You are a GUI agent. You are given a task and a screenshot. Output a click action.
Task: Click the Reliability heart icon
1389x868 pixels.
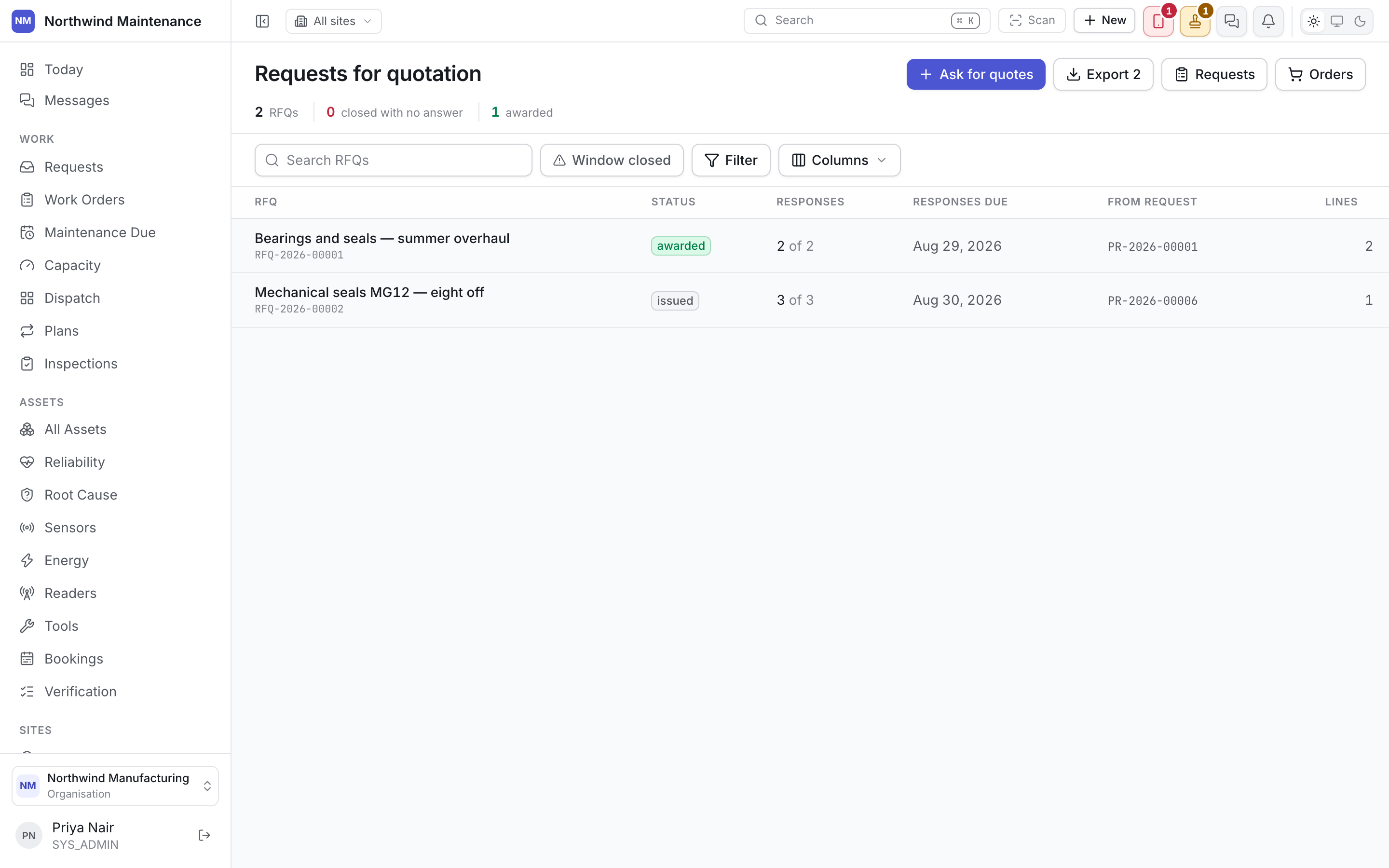tap(27, 462)
